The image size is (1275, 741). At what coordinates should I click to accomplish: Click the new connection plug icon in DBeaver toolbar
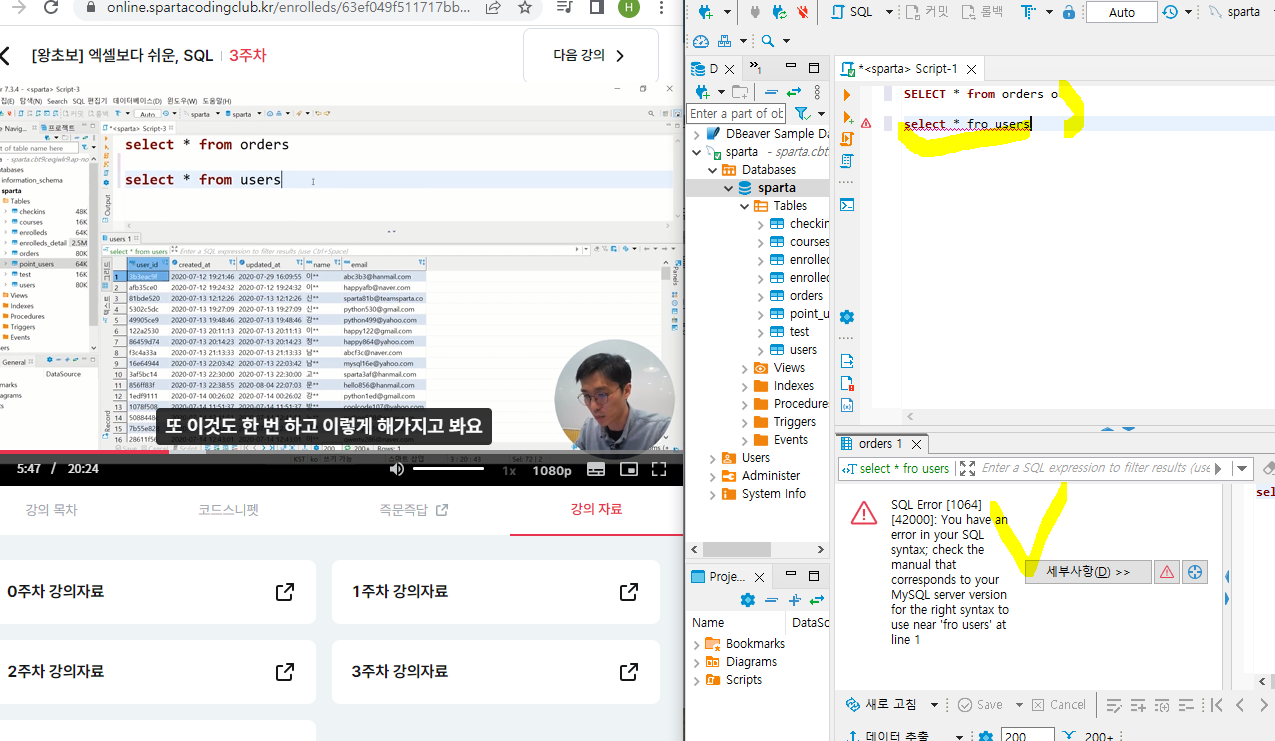[x=705, y=13]
